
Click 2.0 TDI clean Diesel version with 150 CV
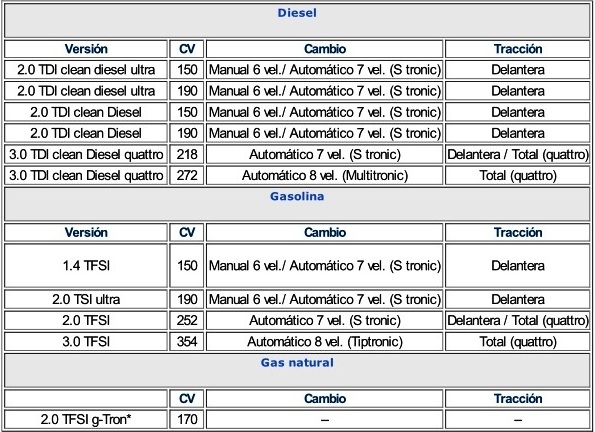coord(86,112)
